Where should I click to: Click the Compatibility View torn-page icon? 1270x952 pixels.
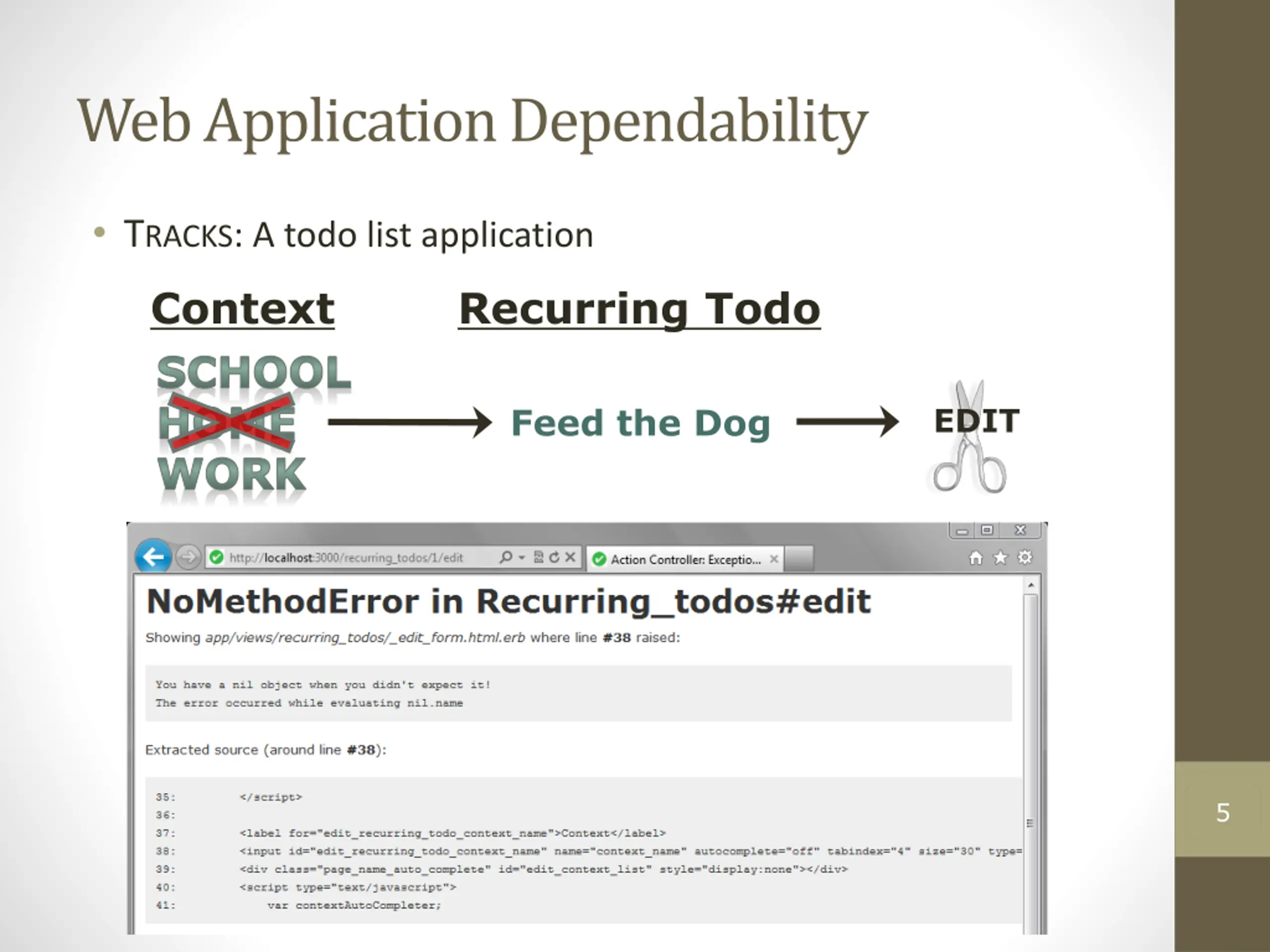539,557
